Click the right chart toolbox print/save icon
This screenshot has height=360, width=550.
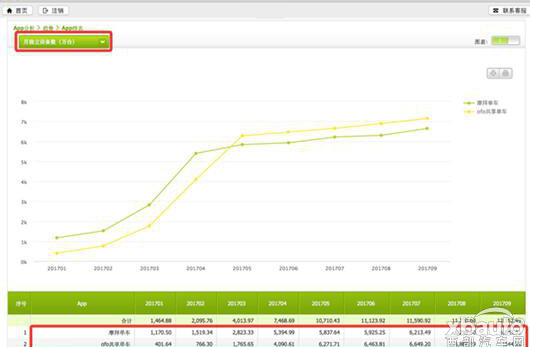(x=505, y=73)
